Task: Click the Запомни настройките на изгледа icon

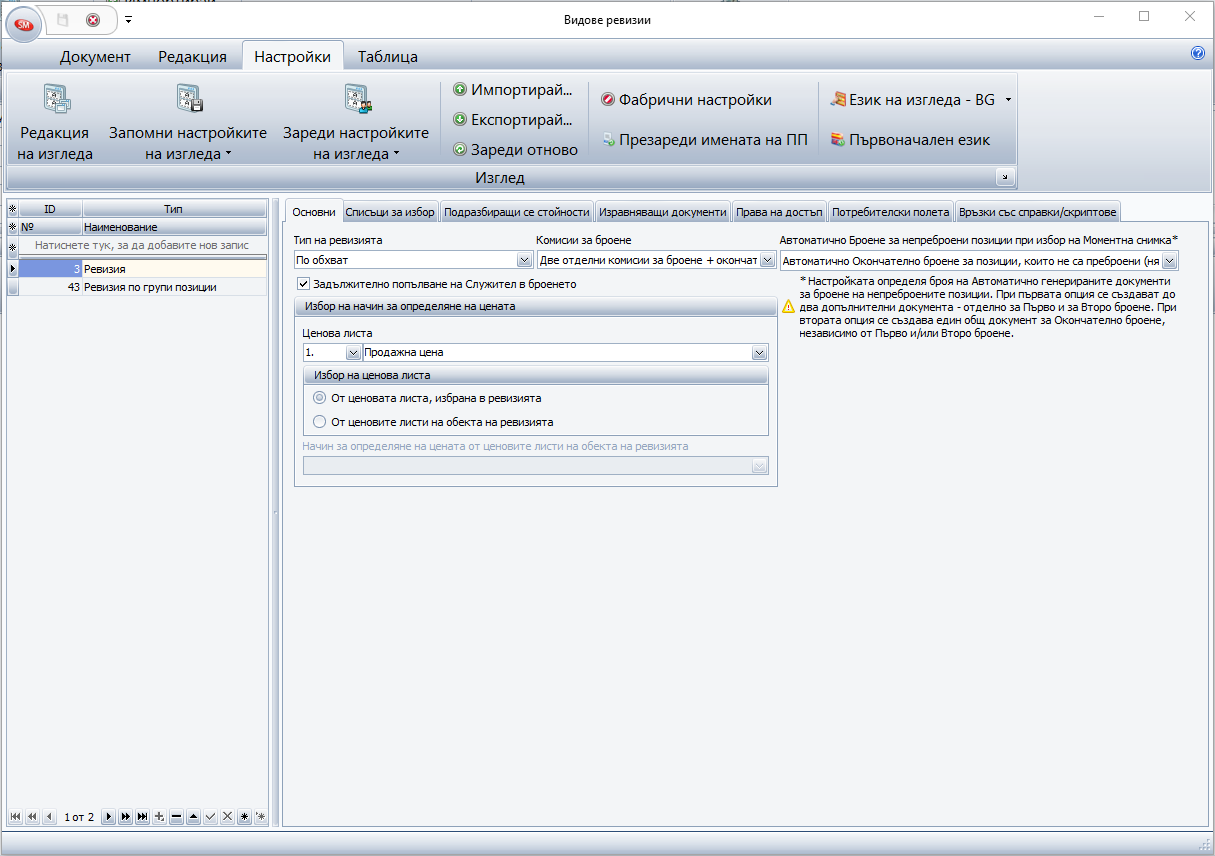Action: (189, 99)
